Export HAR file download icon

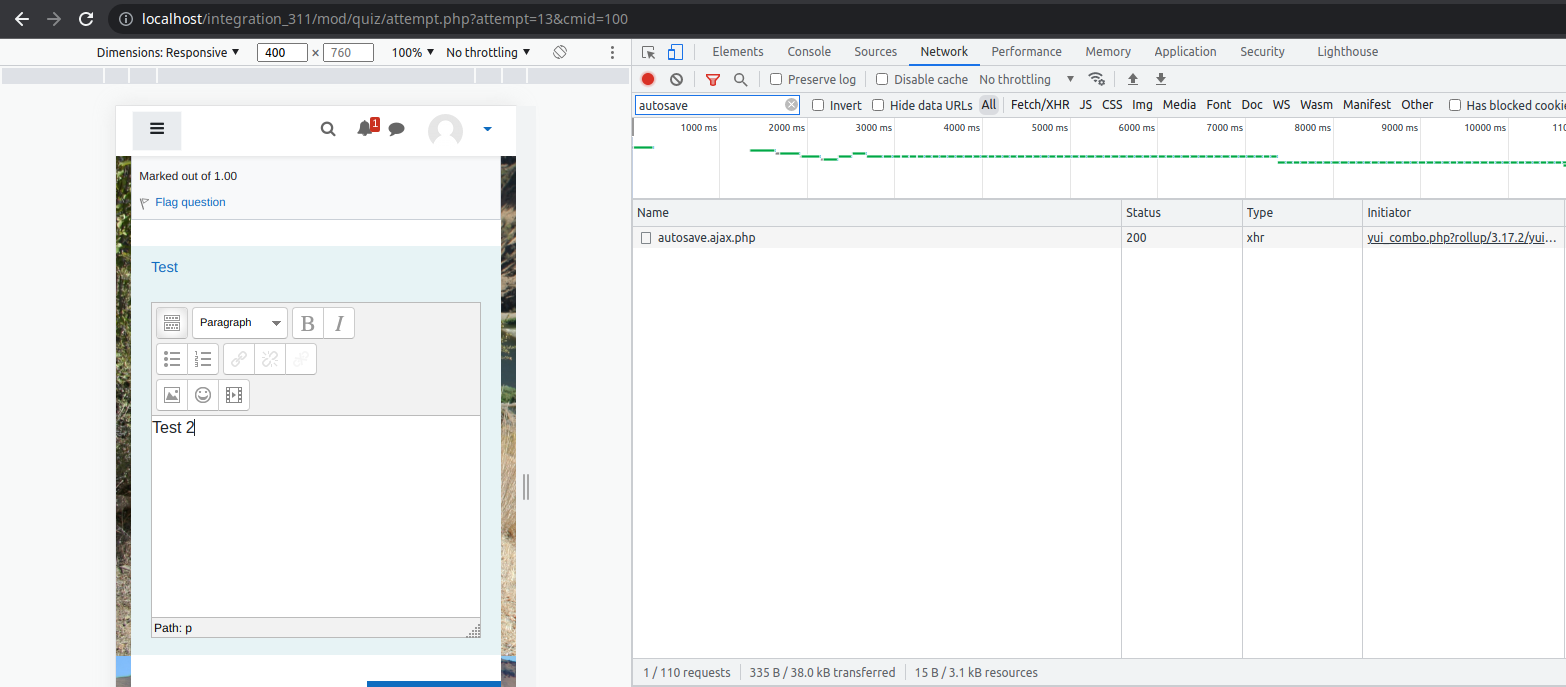click(x=1161, y=79)
